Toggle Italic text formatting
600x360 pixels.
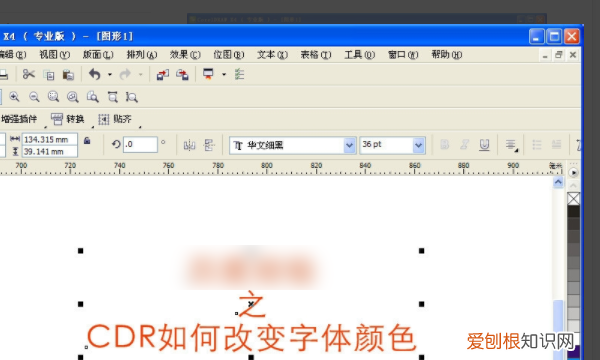465,144
